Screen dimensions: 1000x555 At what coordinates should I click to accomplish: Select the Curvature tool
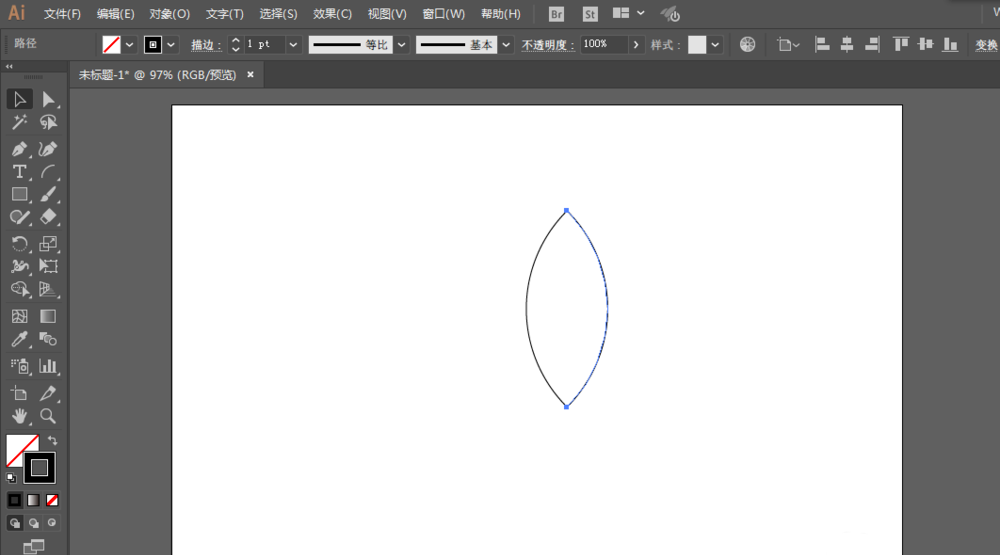(48, 149)
